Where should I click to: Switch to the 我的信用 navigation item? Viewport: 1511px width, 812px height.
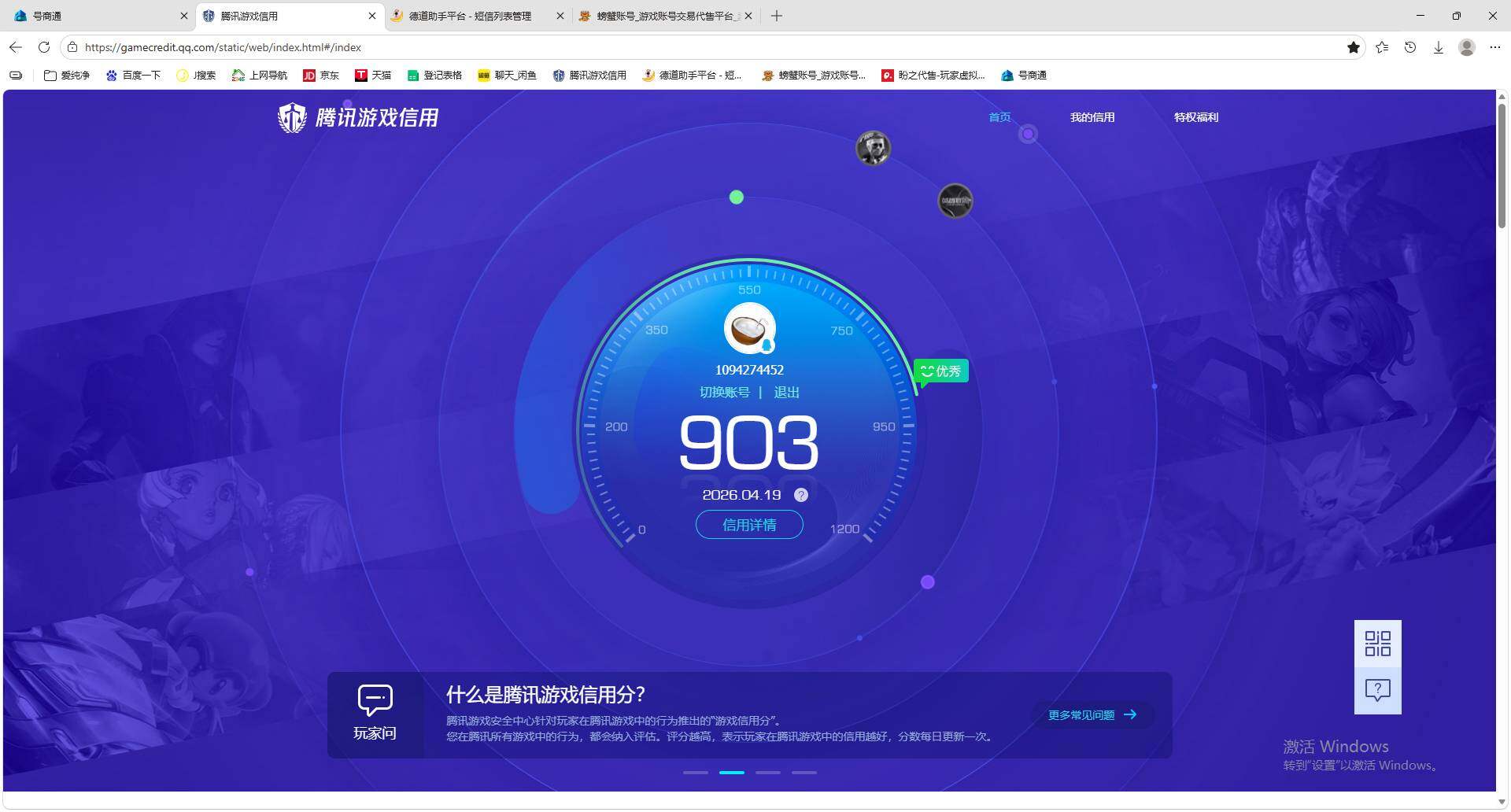click(1092, 116)
